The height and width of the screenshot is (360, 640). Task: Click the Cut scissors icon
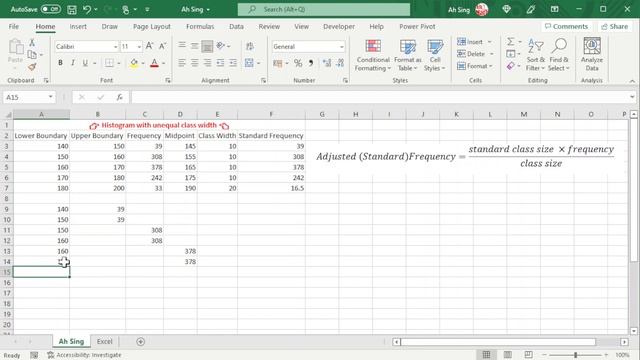point(32,42)
